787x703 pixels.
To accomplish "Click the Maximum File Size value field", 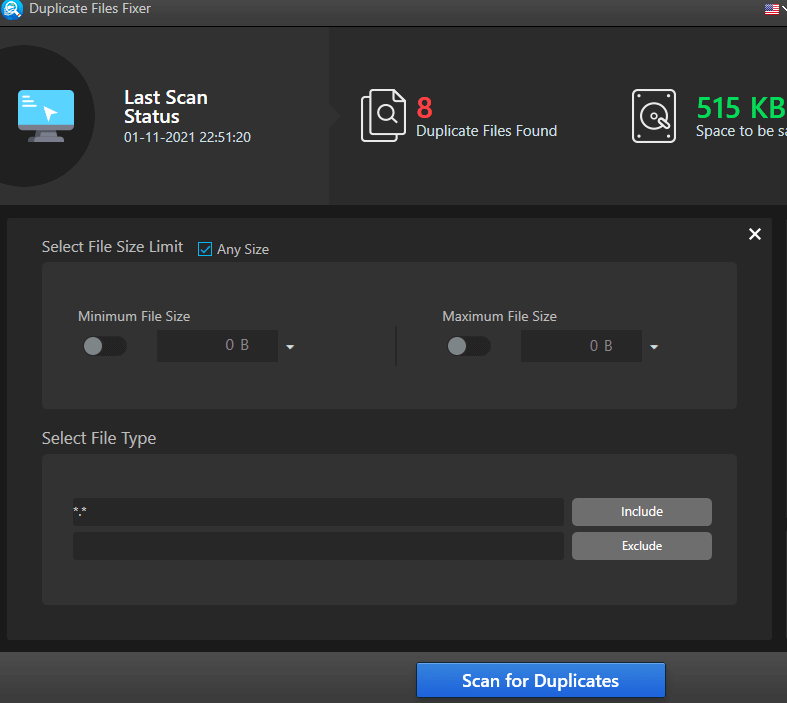I will click(581, 346).
